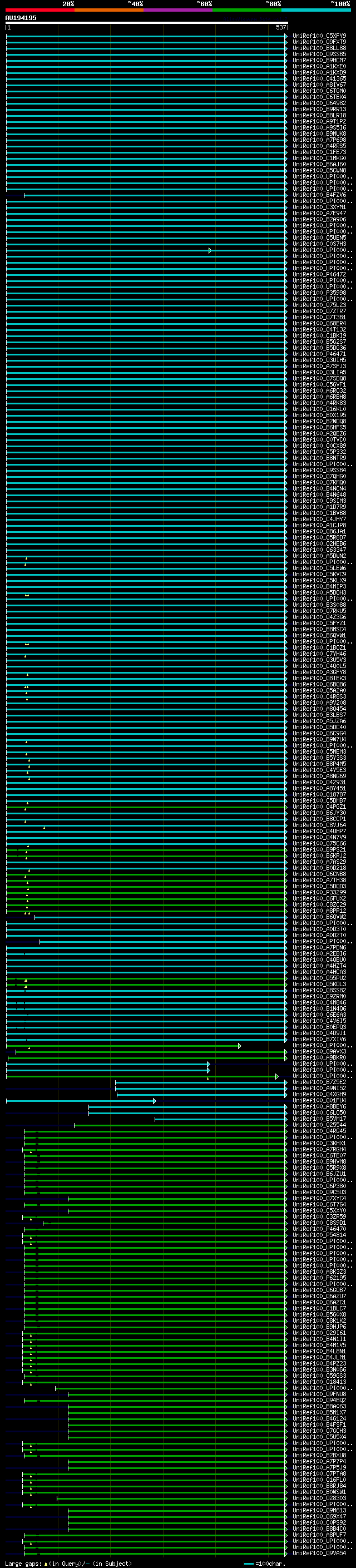
Task: Open hit UniRef100_Q9SSB5
Action: click(319, 54)
